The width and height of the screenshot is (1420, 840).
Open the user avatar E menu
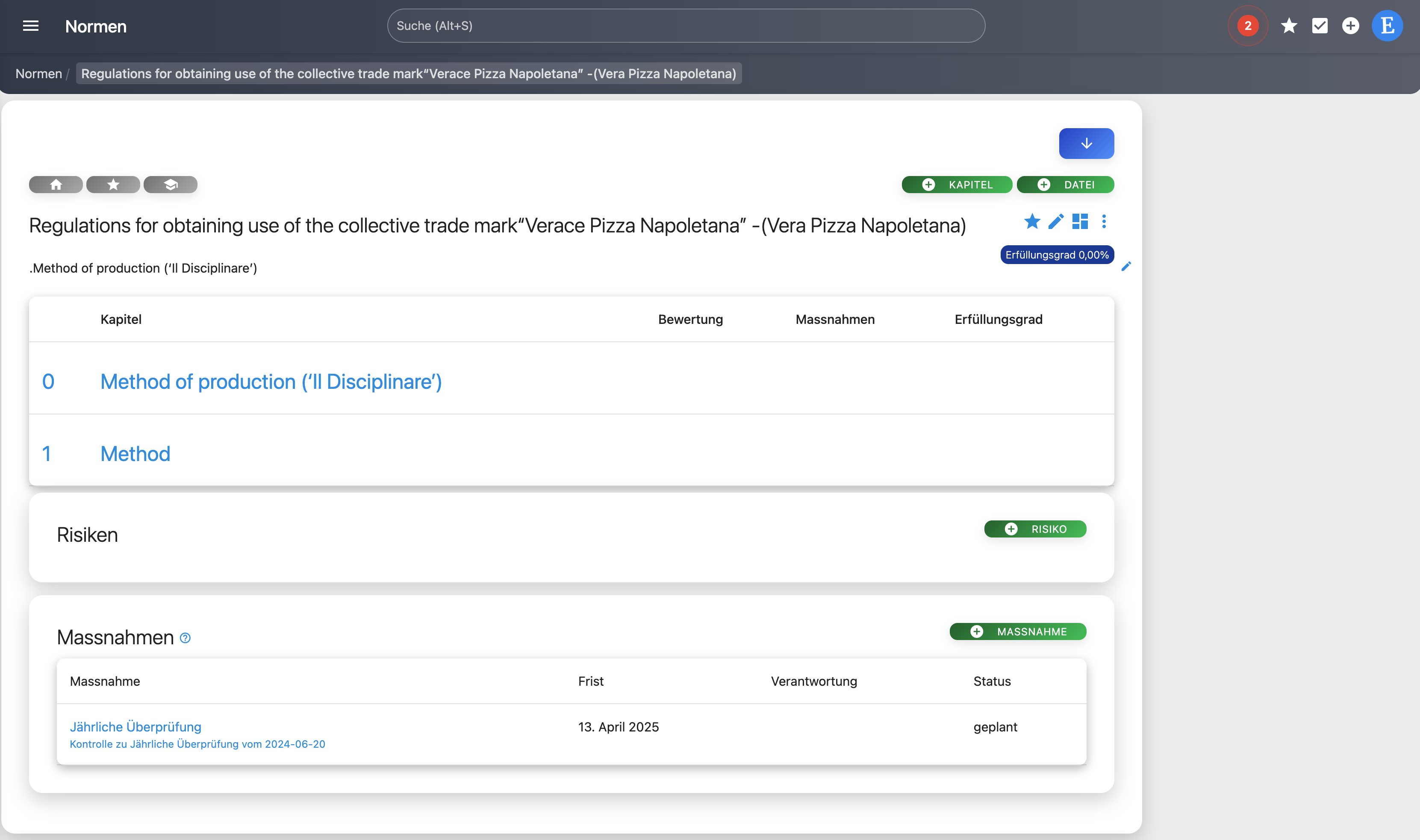1387,26
